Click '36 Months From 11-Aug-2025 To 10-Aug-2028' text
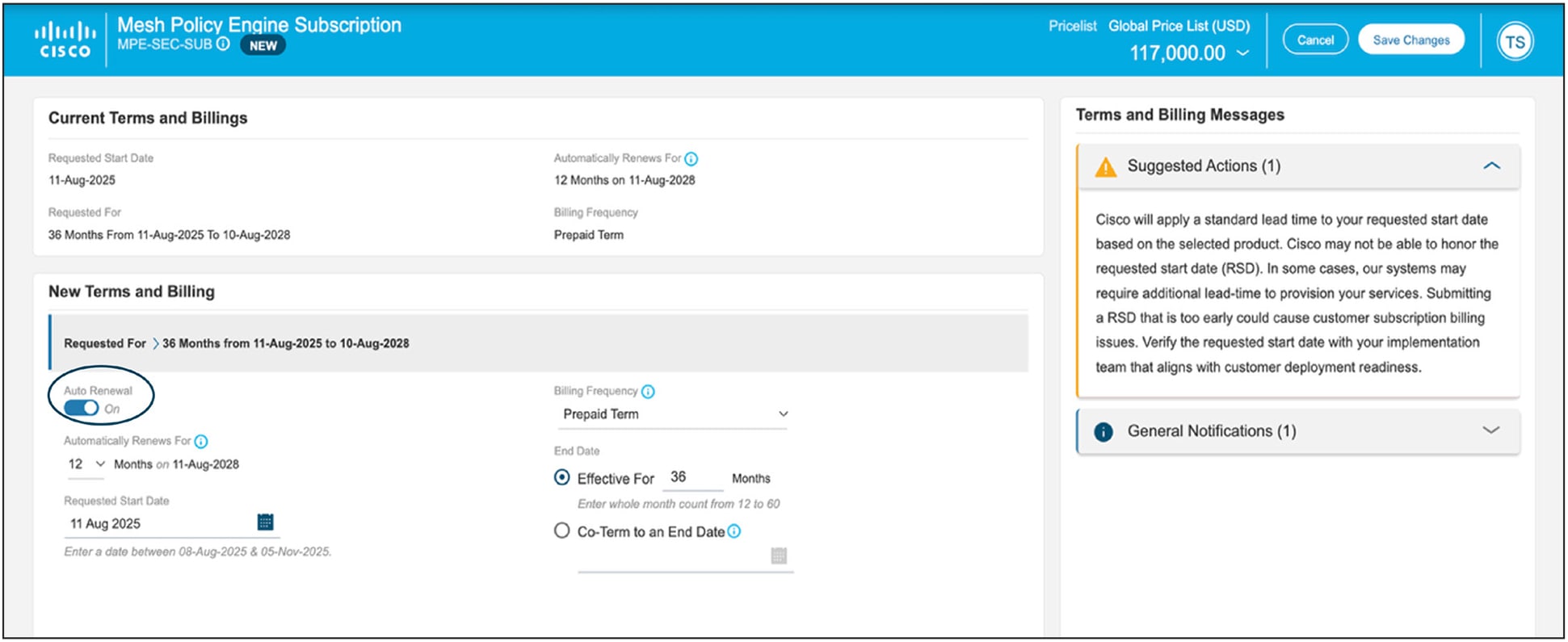This screenshot has height=642, width=1568. (x=169, y=235)
